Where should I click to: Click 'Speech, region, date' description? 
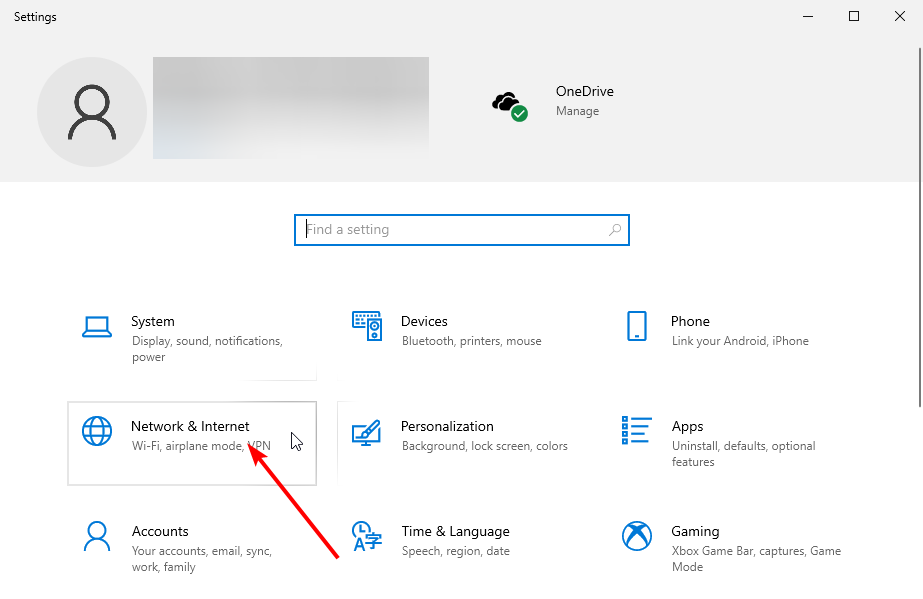[x=455, y=551]
